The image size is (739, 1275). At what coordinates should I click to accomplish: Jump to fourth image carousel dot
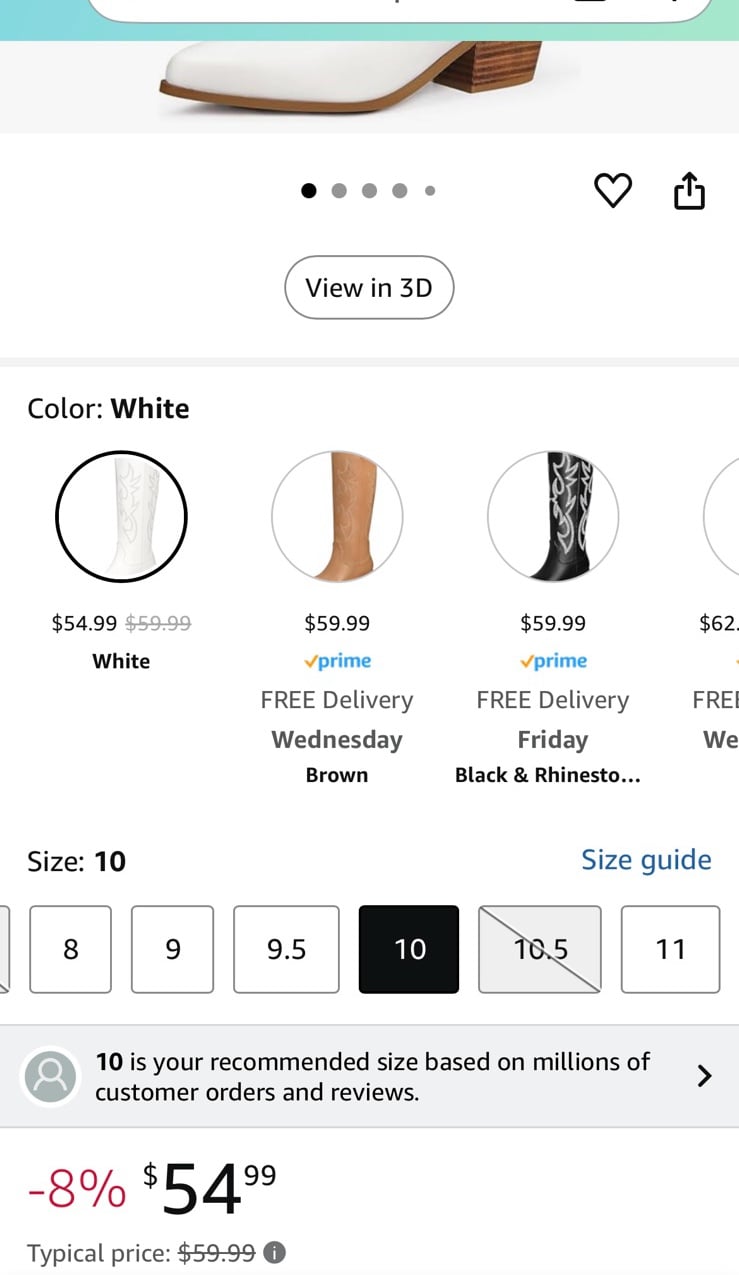(x=400, y=190)
